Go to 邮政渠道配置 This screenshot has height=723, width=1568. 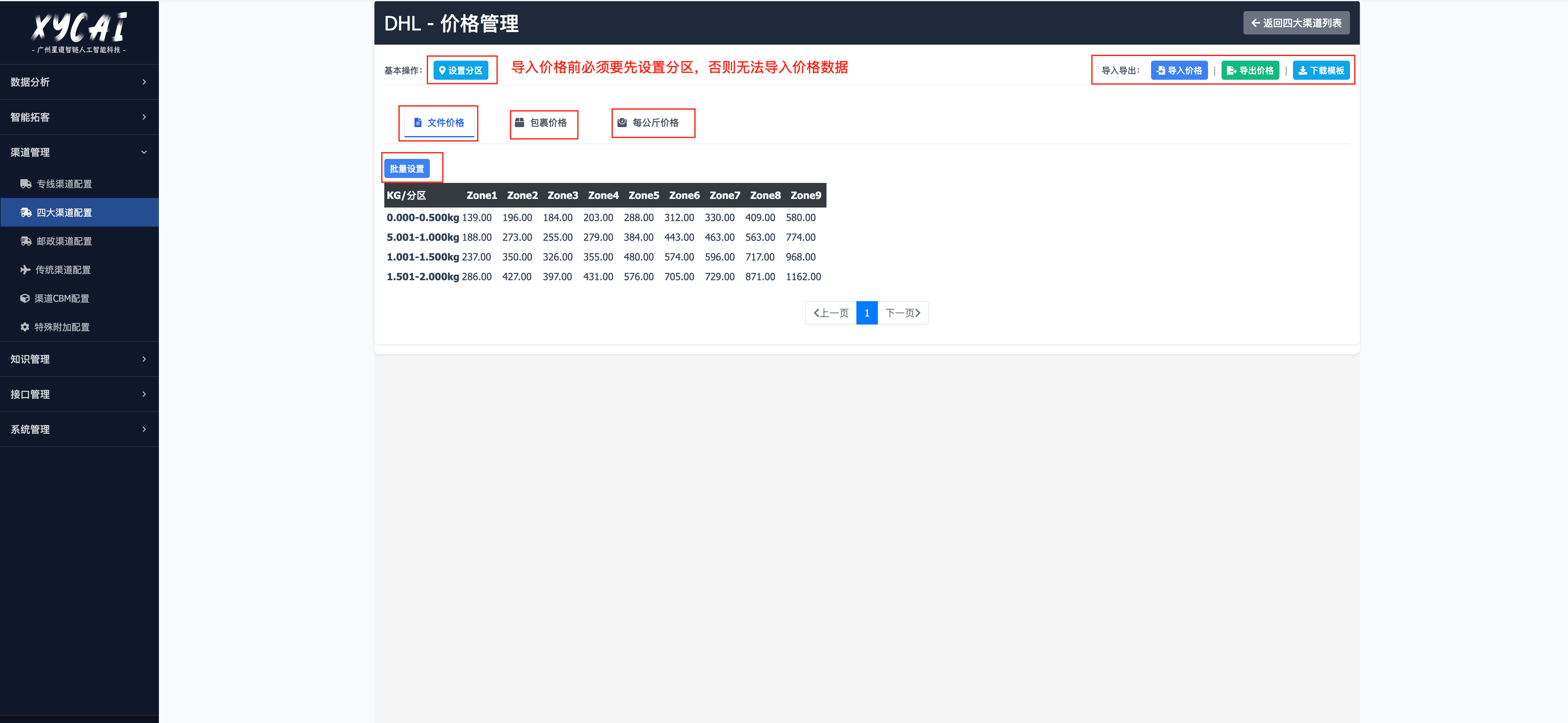click(79, 241)
